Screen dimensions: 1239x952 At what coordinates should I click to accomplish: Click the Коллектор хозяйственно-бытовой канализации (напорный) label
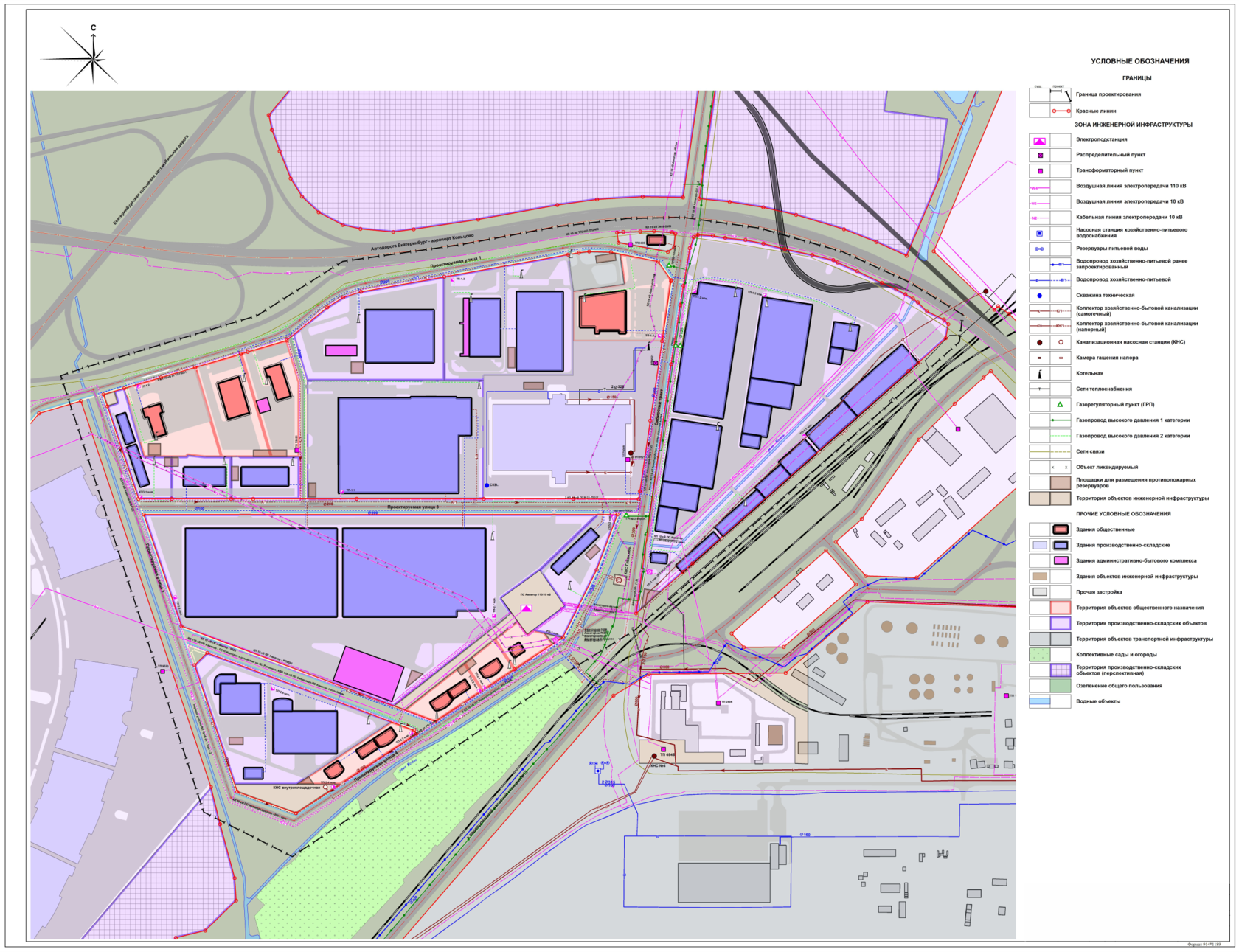point(1136,327)
